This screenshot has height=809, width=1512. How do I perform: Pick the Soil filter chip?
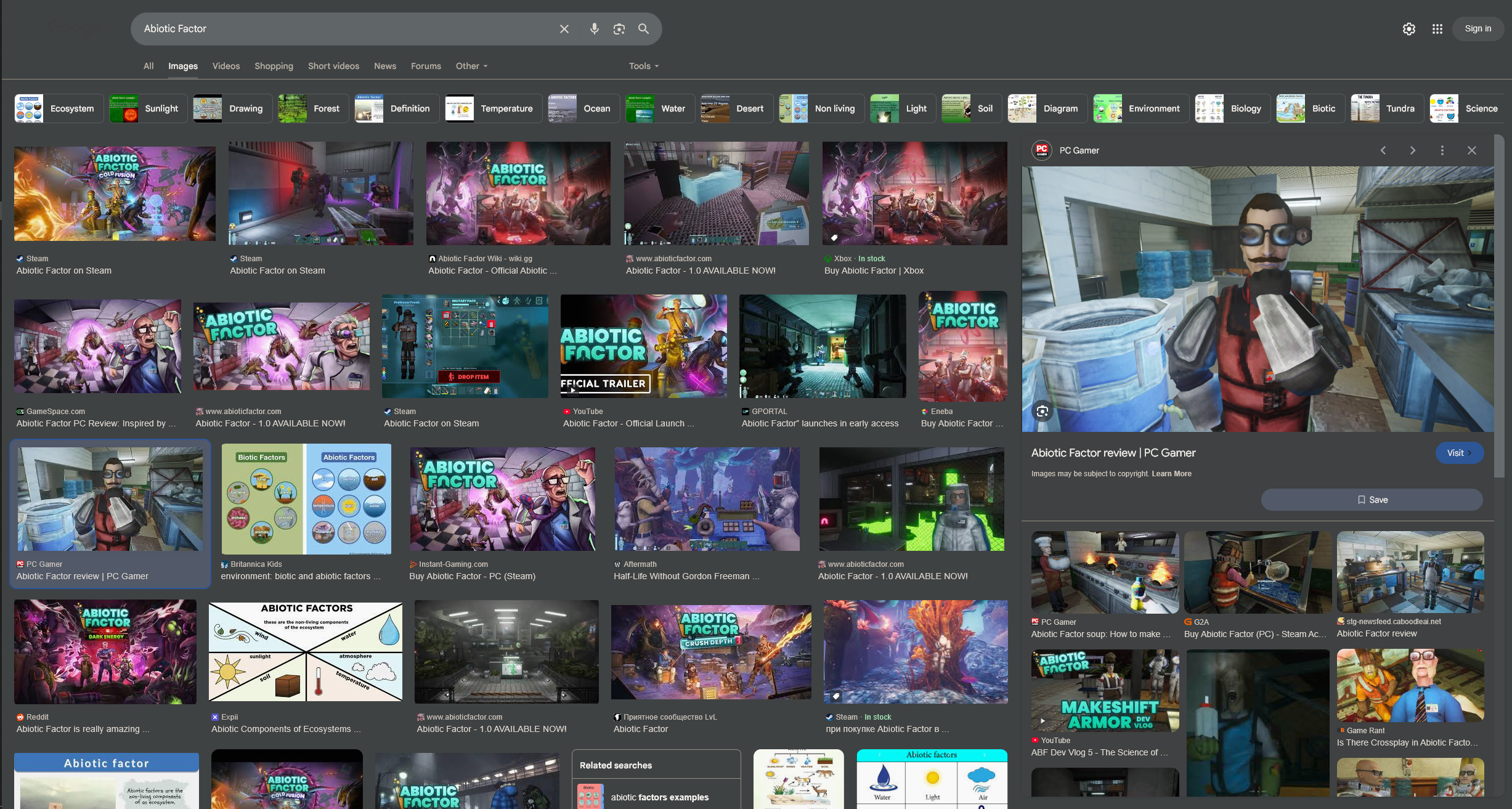pos(972,108)
